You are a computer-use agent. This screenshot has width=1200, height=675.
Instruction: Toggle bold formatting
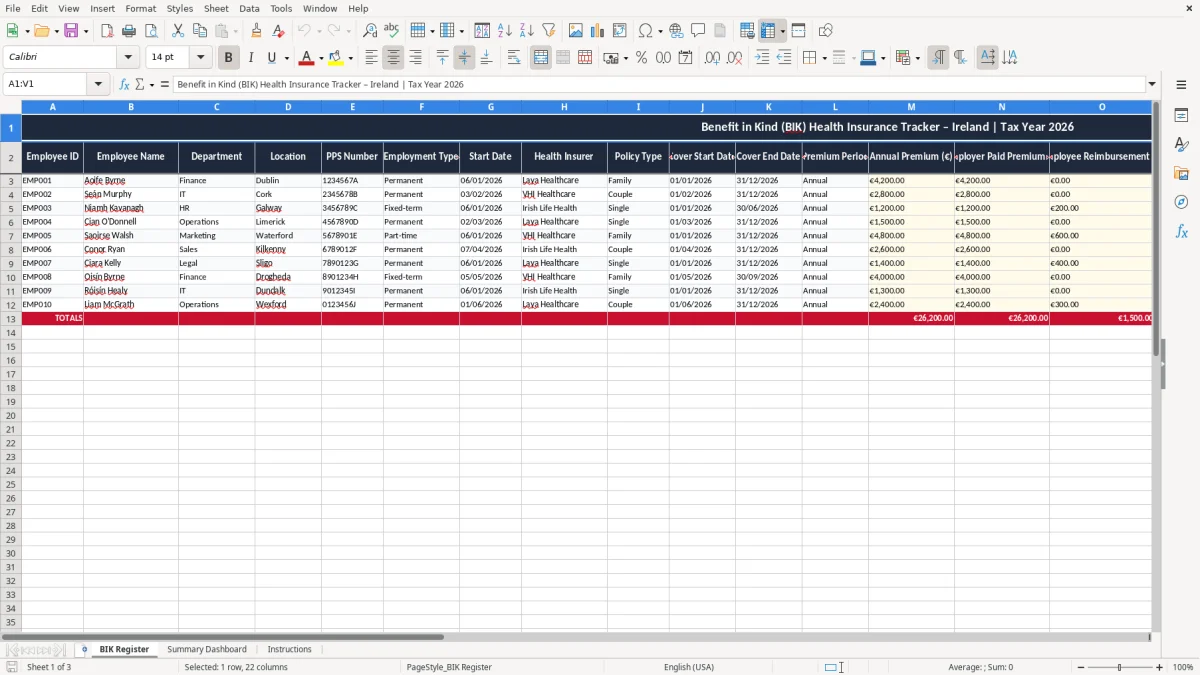[x=229, y=58]
